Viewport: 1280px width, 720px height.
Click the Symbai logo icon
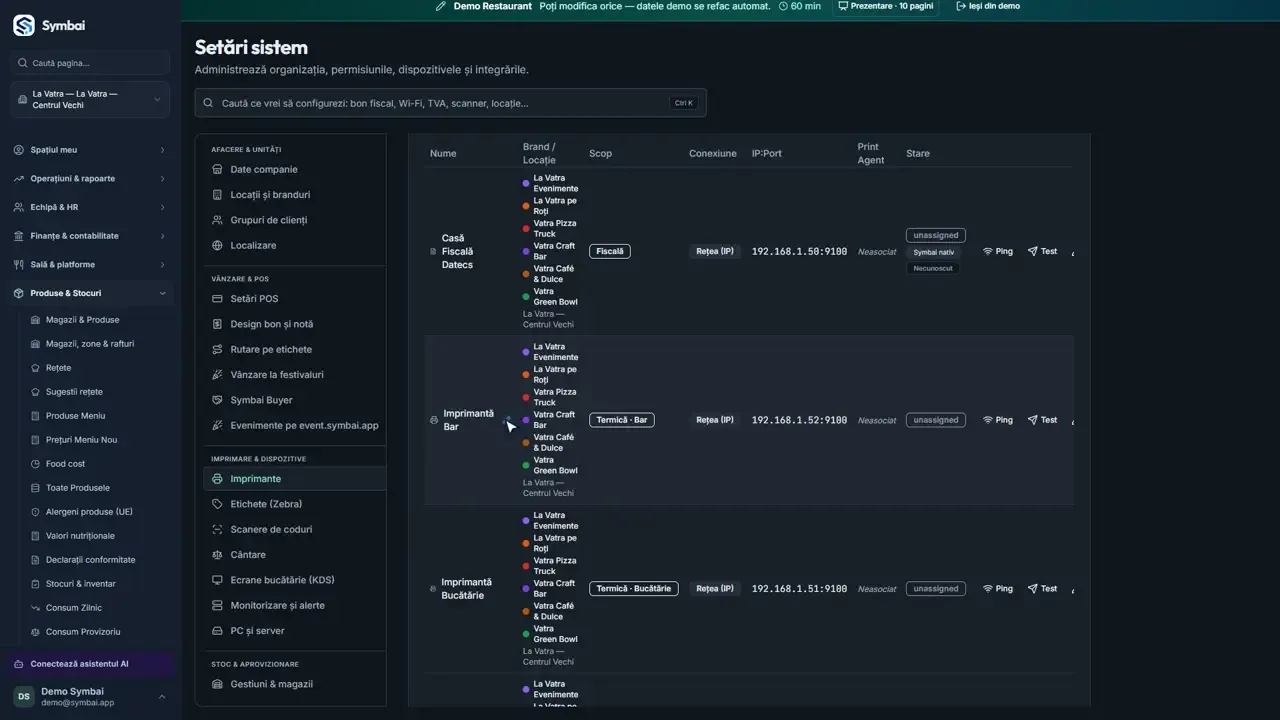click(23, 26)
